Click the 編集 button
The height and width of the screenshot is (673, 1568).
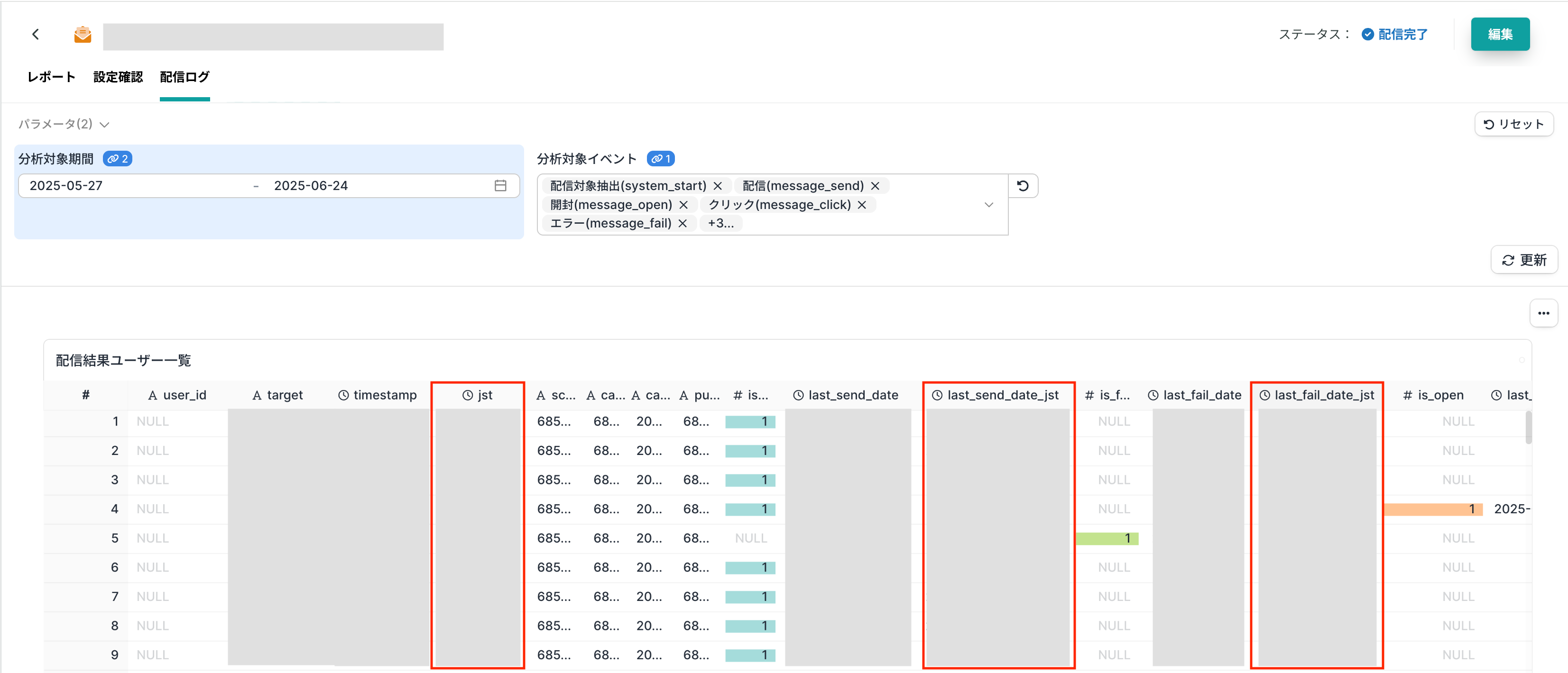click(x=1500, y=35)
